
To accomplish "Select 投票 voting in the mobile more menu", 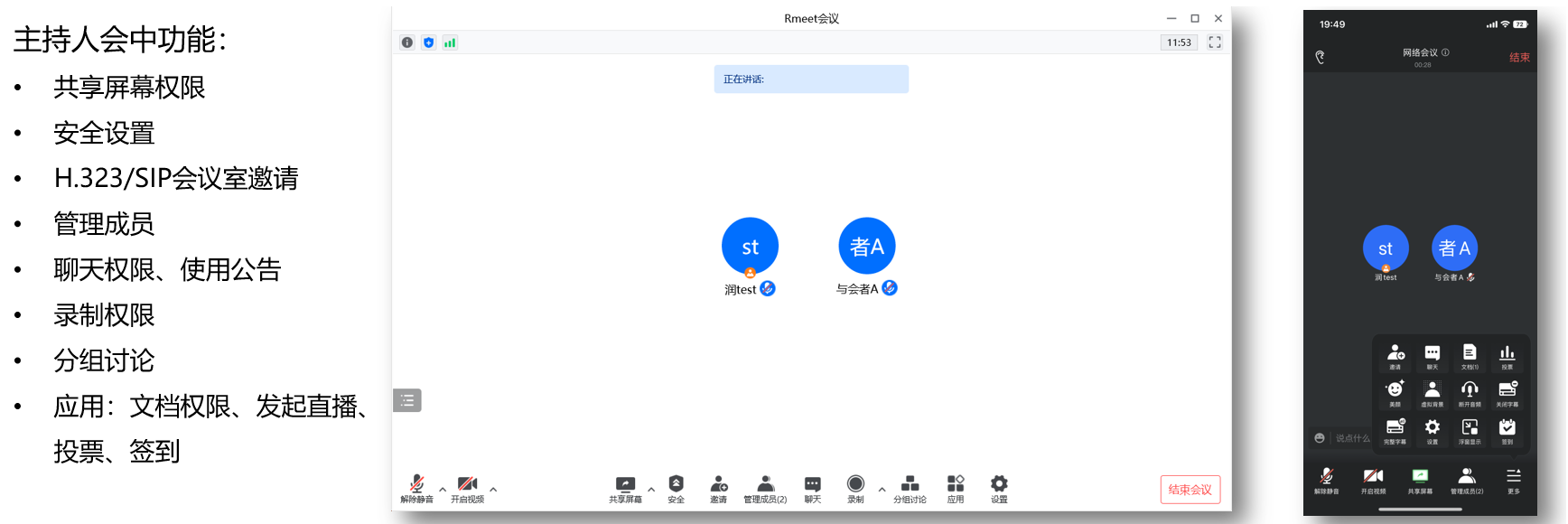I will click(x=1507, y=356).
